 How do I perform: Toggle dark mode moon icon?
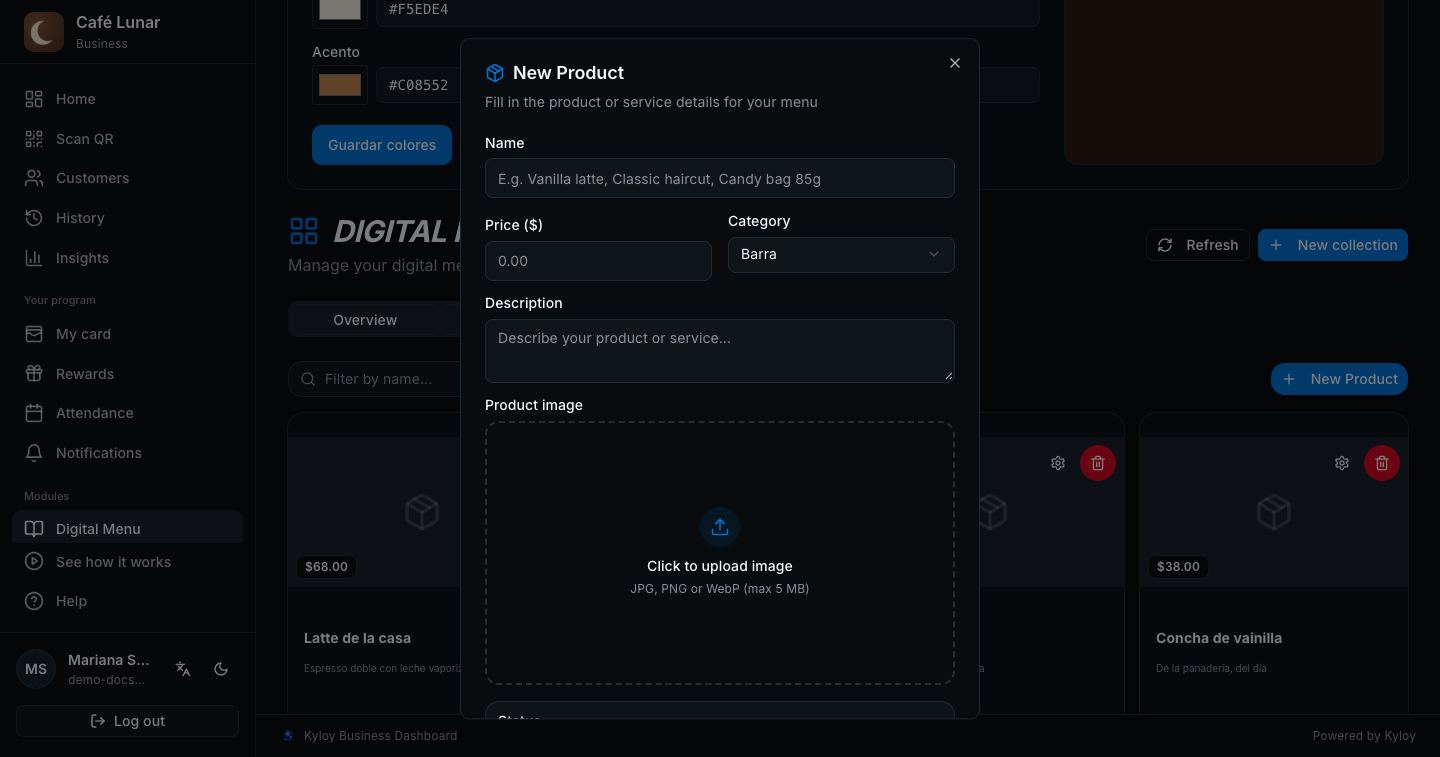(x=222, y=669)
